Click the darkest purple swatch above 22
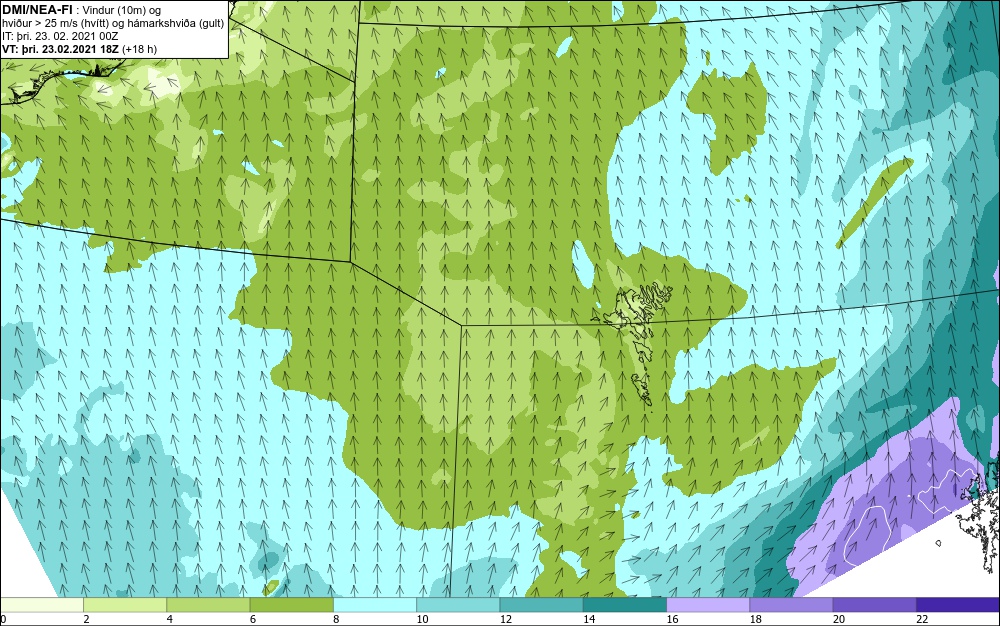The image size is (1000, 626). 958,605
